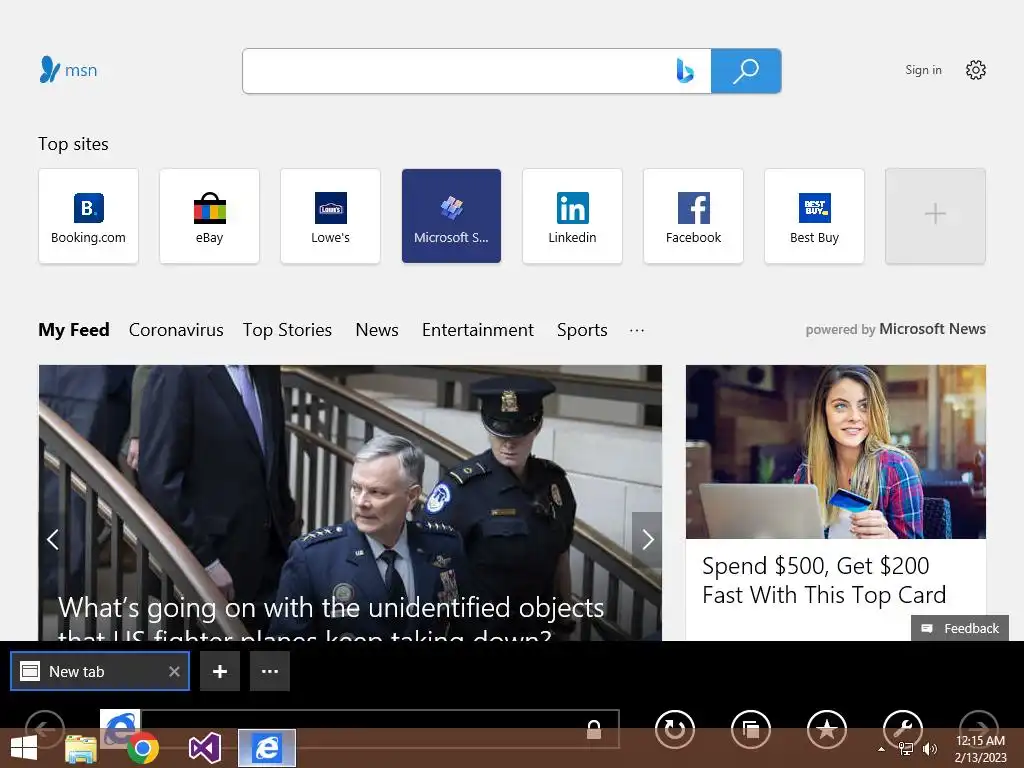Open the Facebook top site tile

(693, 216)
